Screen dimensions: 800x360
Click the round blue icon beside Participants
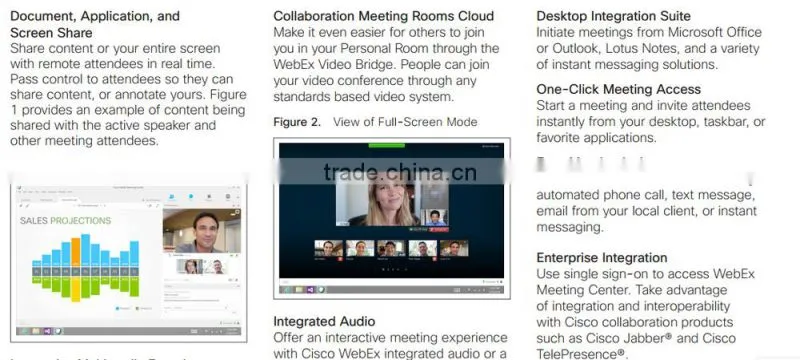click(x=191, y=196)
